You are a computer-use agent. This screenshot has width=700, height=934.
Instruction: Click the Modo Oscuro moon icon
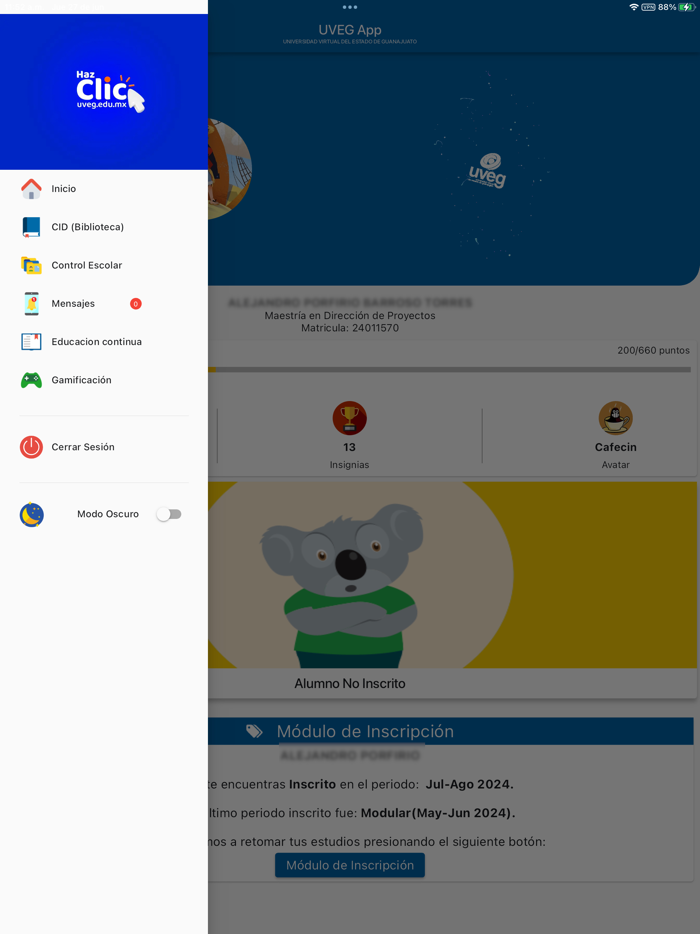point(32,515)
